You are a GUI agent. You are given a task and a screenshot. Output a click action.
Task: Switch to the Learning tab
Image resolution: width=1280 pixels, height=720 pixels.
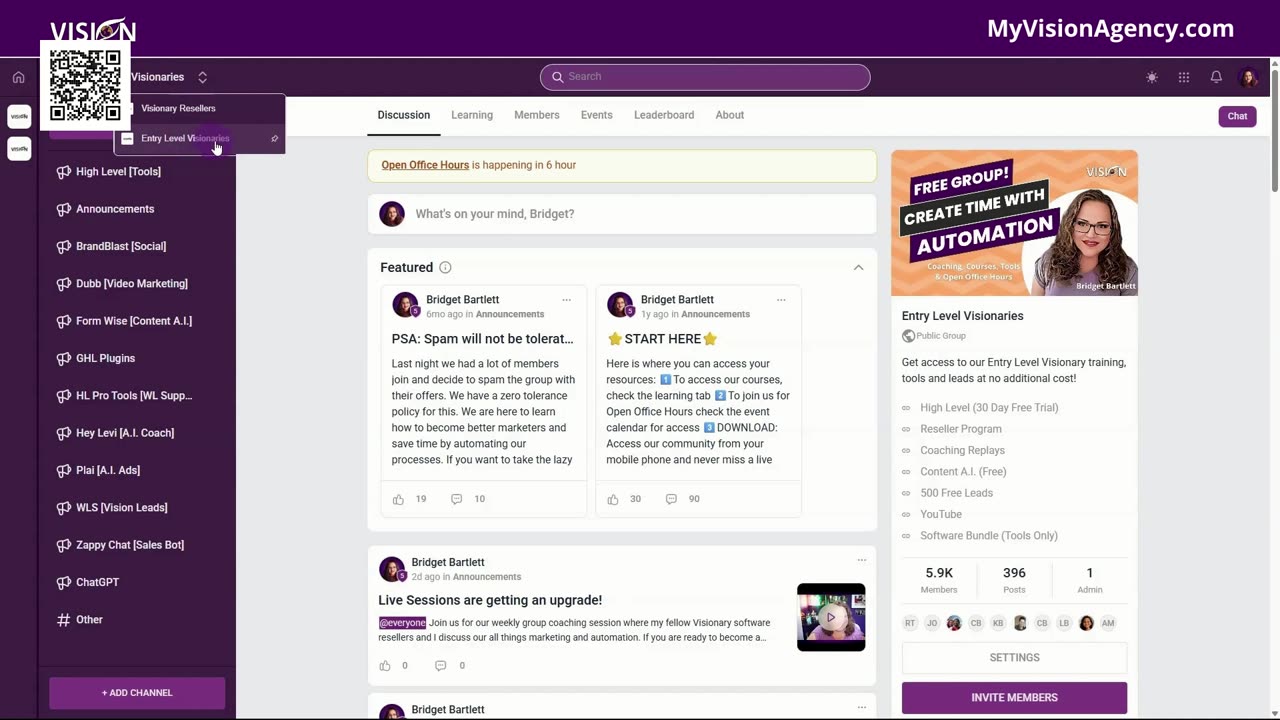(472, 115)
